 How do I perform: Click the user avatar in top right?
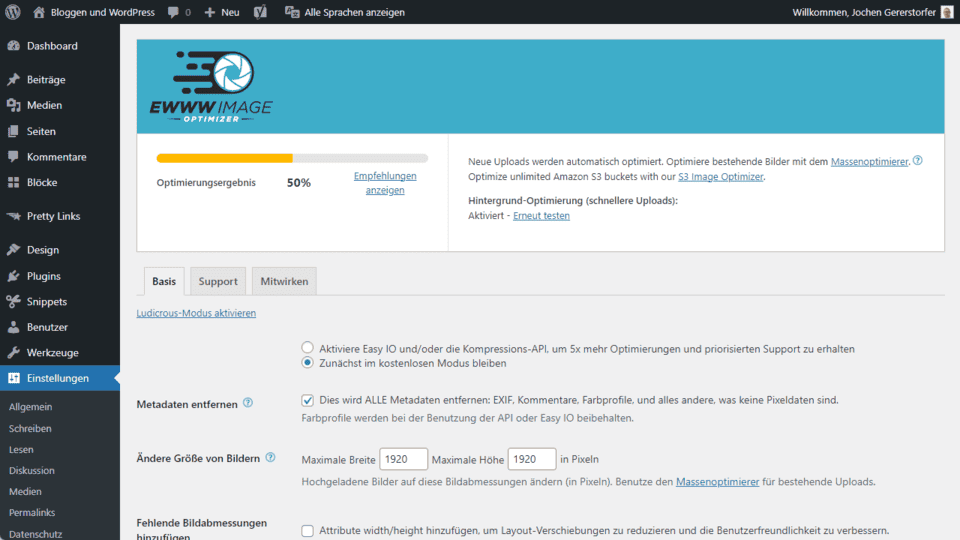[947, 12]
